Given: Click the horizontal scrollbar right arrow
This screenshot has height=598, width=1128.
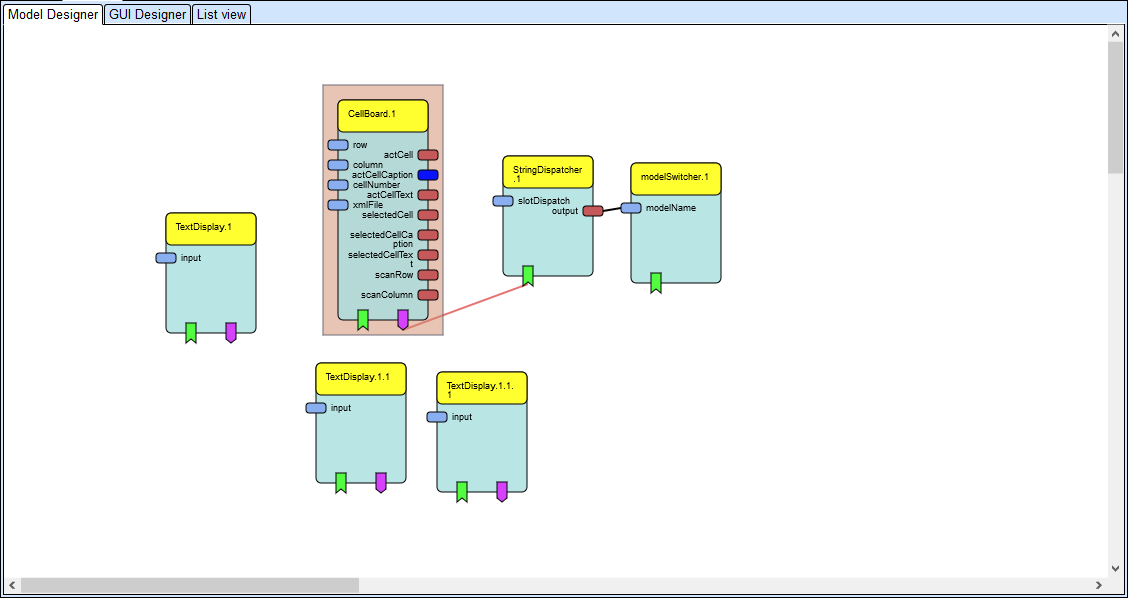Looking at the screenshot, I should point(1099,585).
